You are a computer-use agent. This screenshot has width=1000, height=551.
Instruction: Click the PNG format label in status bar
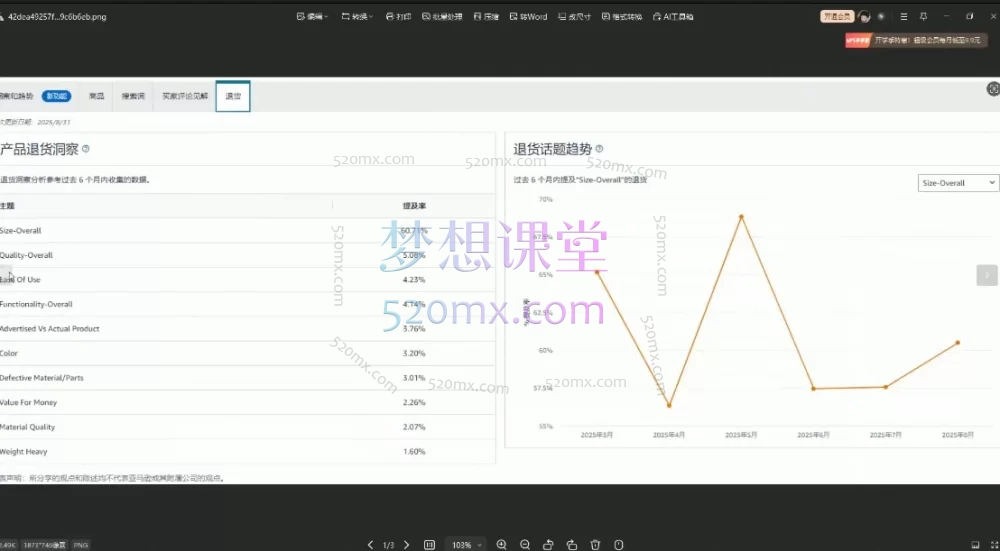coord(80,545)
